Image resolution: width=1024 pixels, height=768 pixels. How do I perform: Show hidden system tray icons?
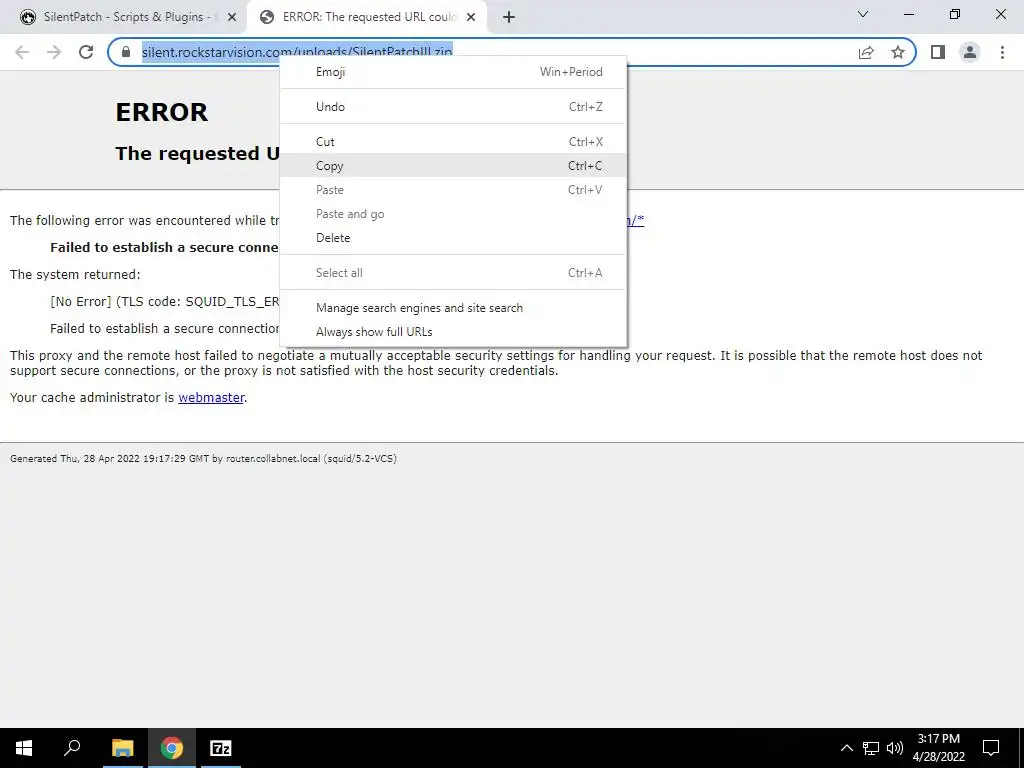click(x=846, y=748)
